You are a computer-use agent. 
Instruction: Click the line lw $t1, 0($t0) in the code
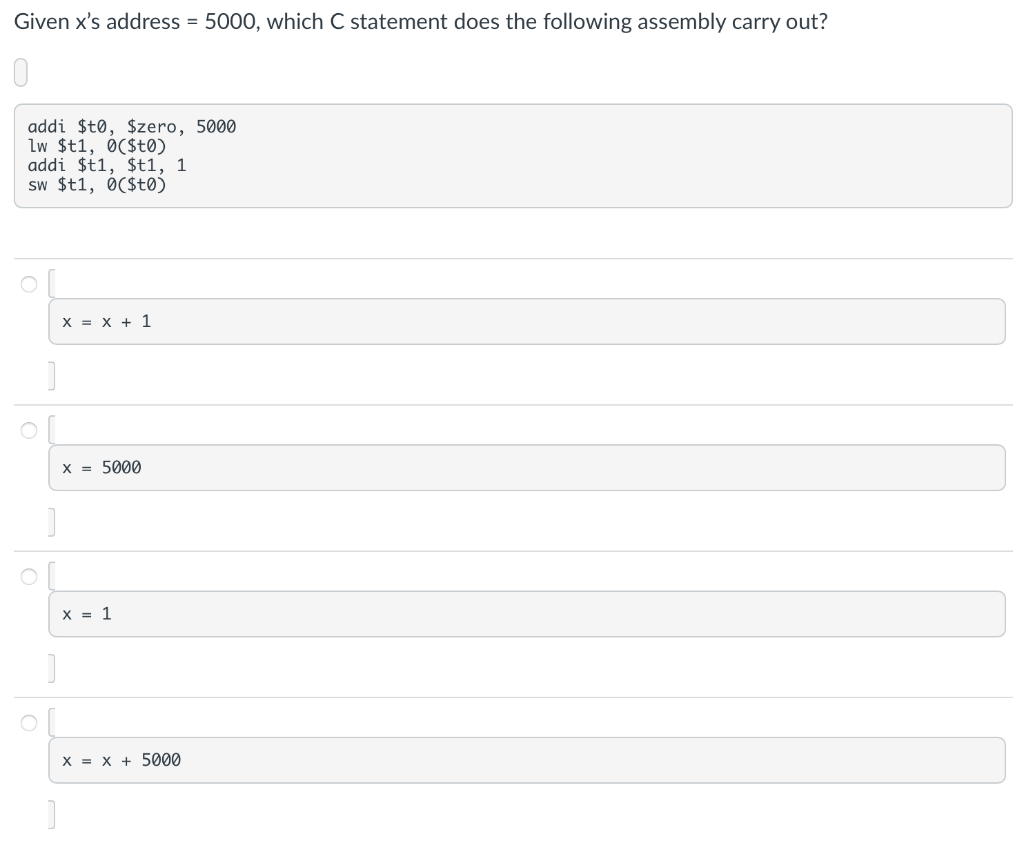point(97,145)
